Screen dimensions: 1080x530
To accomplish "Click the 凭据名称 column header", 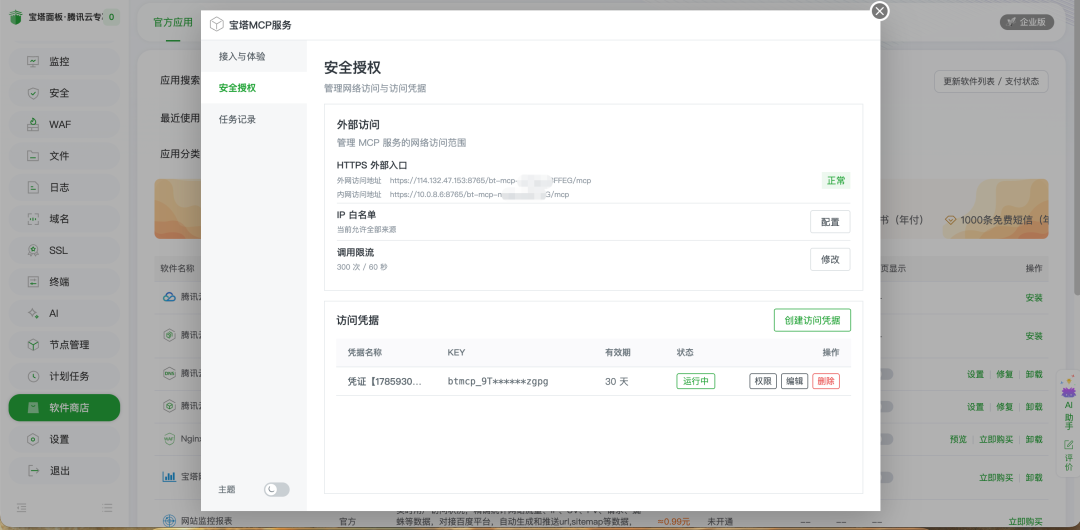I will pos(364,352).
